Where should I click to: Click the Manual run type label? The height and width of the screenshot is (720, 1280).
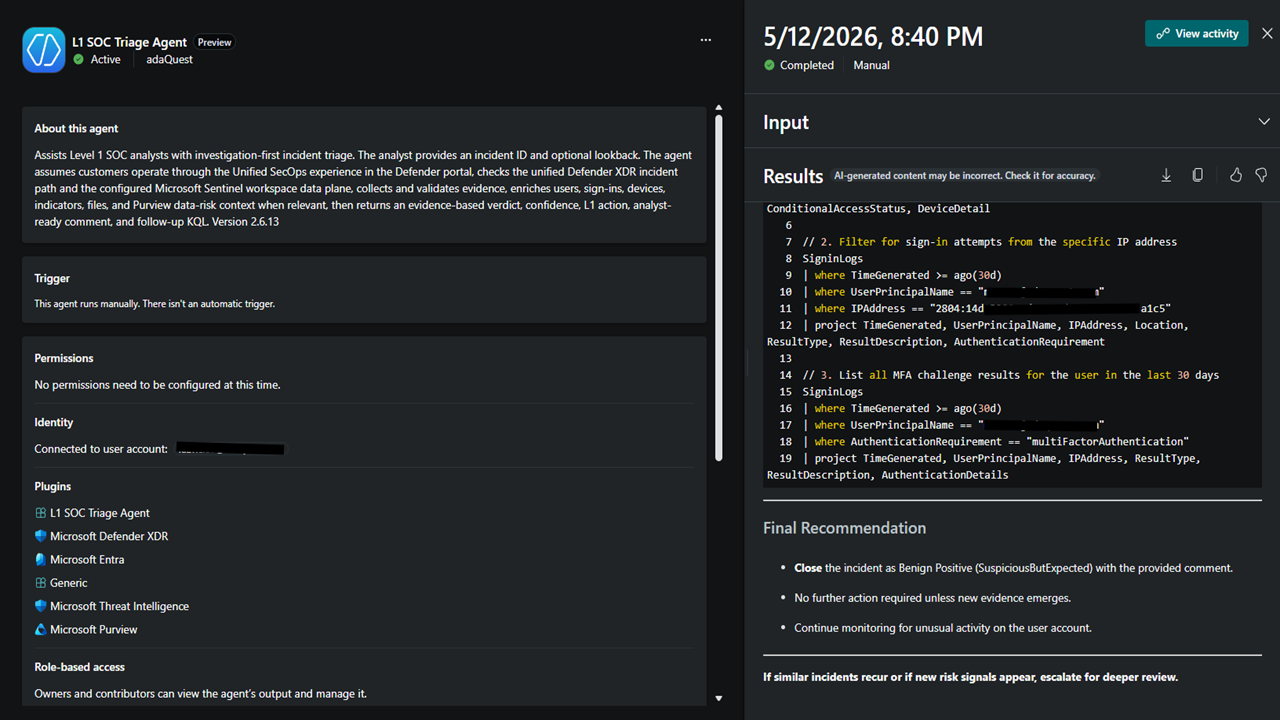pos(872,65)
